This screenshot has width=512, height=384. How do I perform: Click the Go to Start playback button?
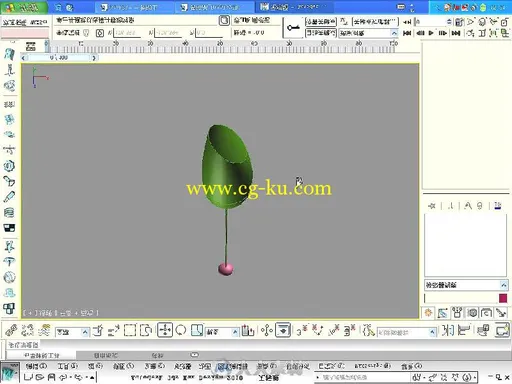pos(407,33)
